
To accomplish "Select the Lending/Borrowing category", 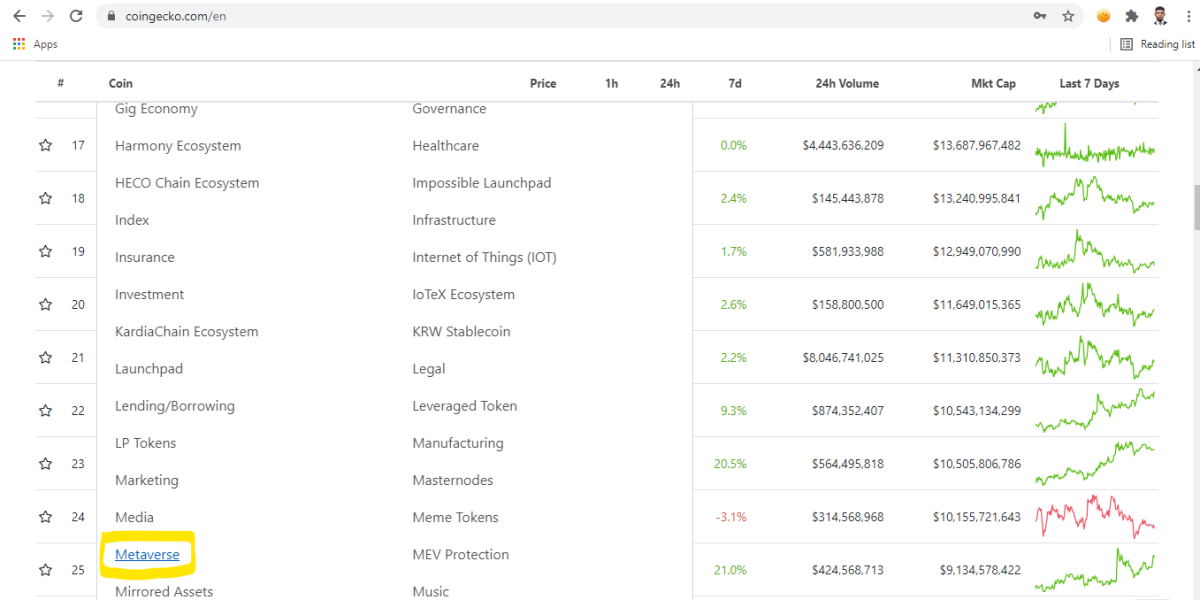I will pos(175,406).
